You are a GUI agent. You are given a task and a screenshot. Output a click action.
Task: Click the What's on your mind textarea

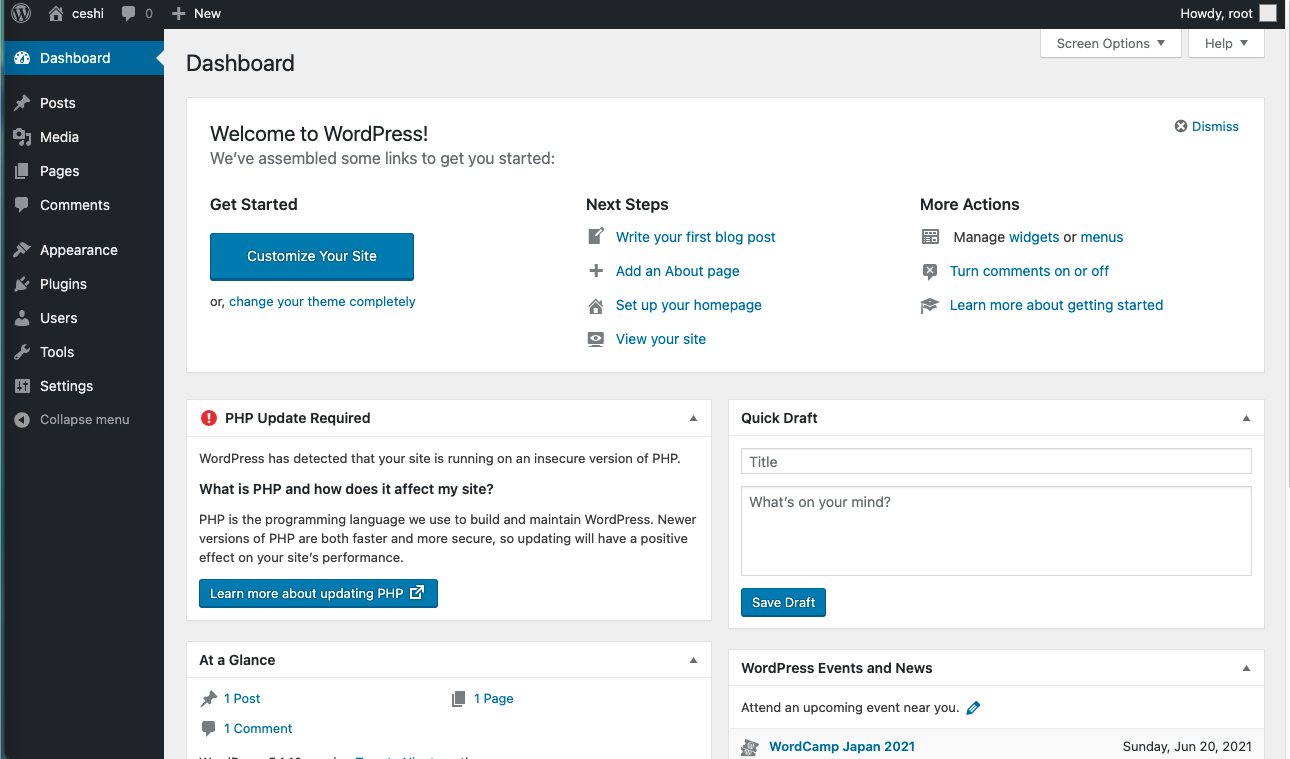coord(996,531)
